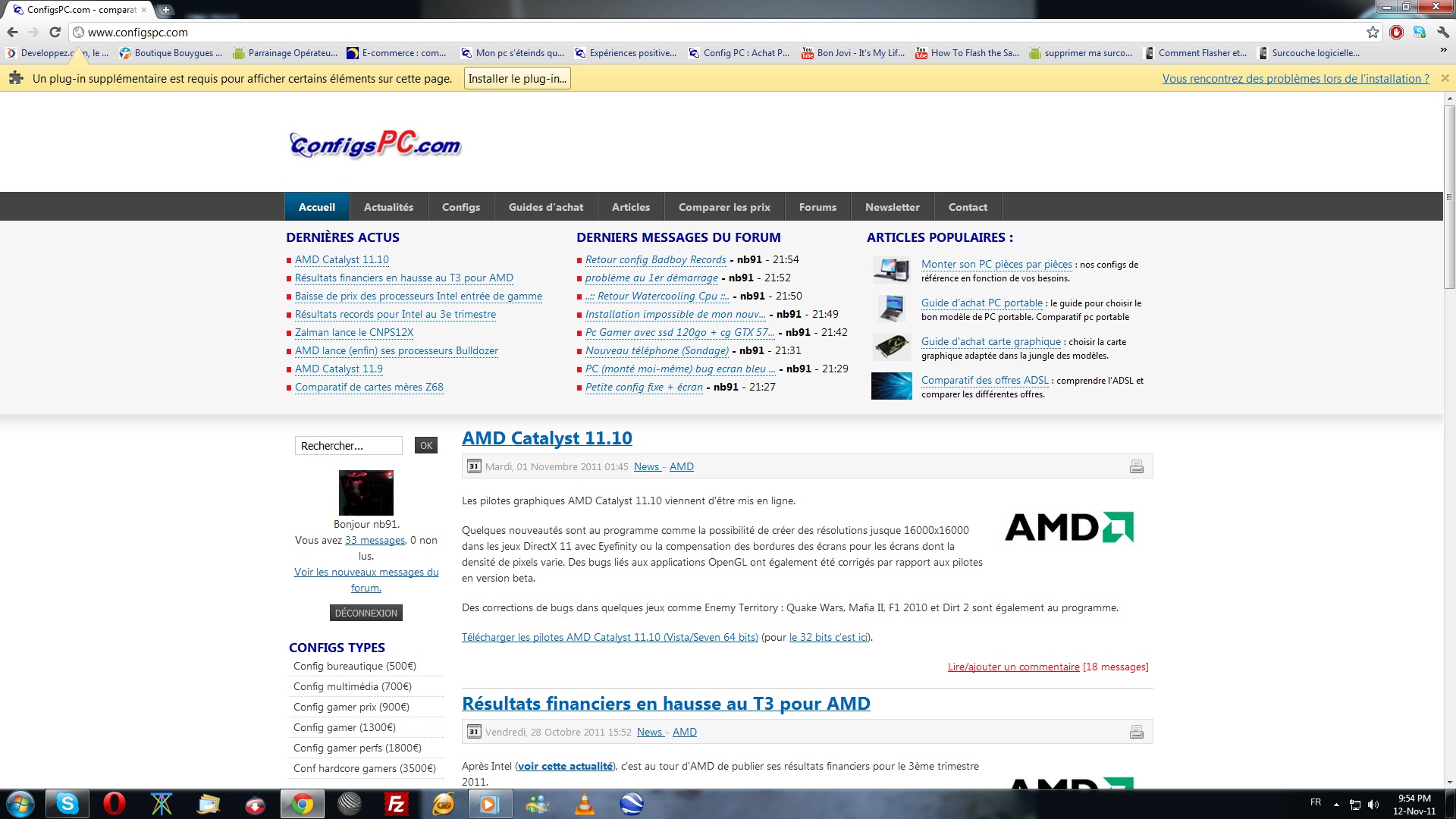The image size is (1456, 819).
Task: Open Skype from the taskbar
Action: click(67, 804)
